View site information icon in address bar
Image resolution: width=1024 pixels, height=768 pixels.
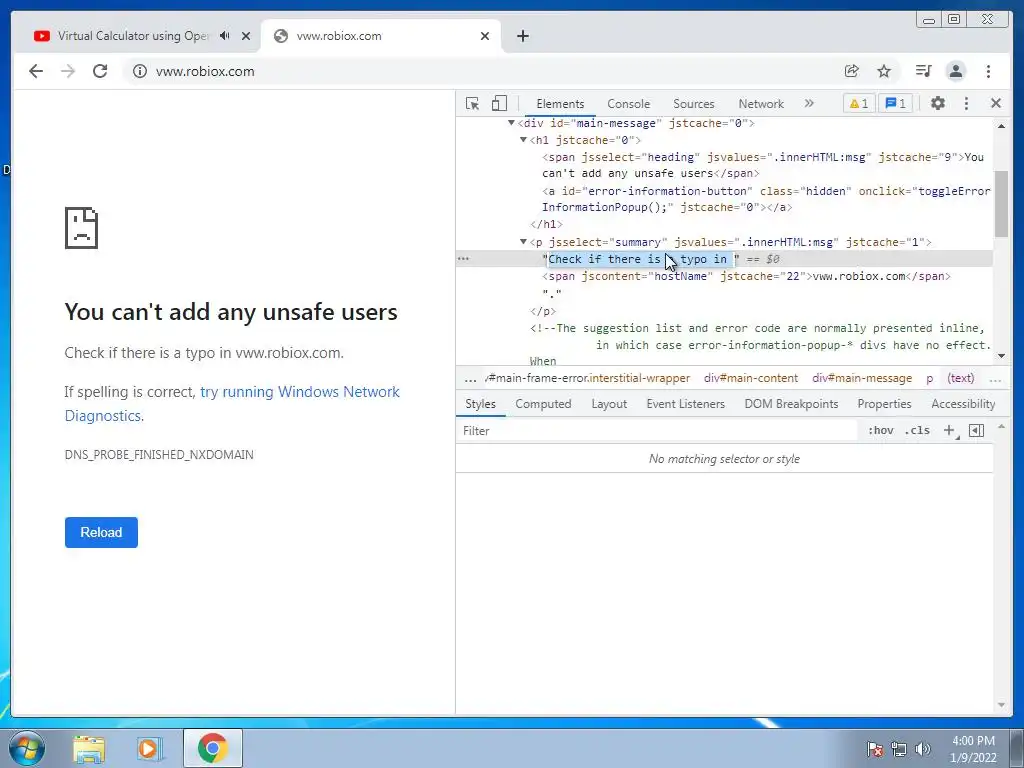tap(140, 71)
